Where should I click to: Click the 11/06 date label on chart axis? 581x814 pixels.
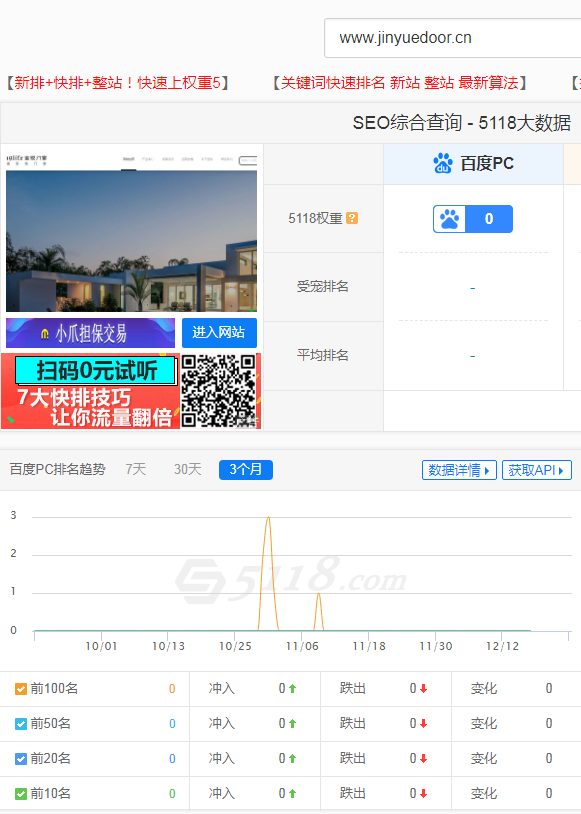point(302,646)
